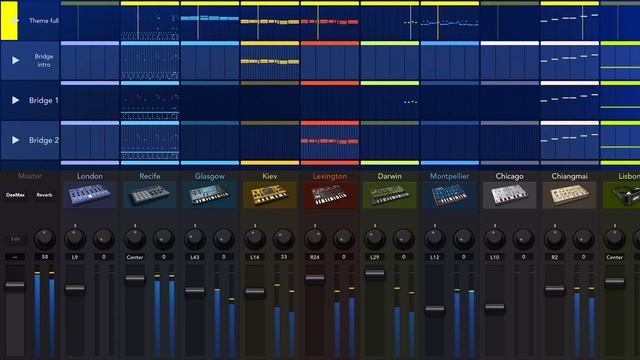The height and width of the screenshot is (360, 640).
Task: Click the Darwin pan knob
Action: point(375,239)
